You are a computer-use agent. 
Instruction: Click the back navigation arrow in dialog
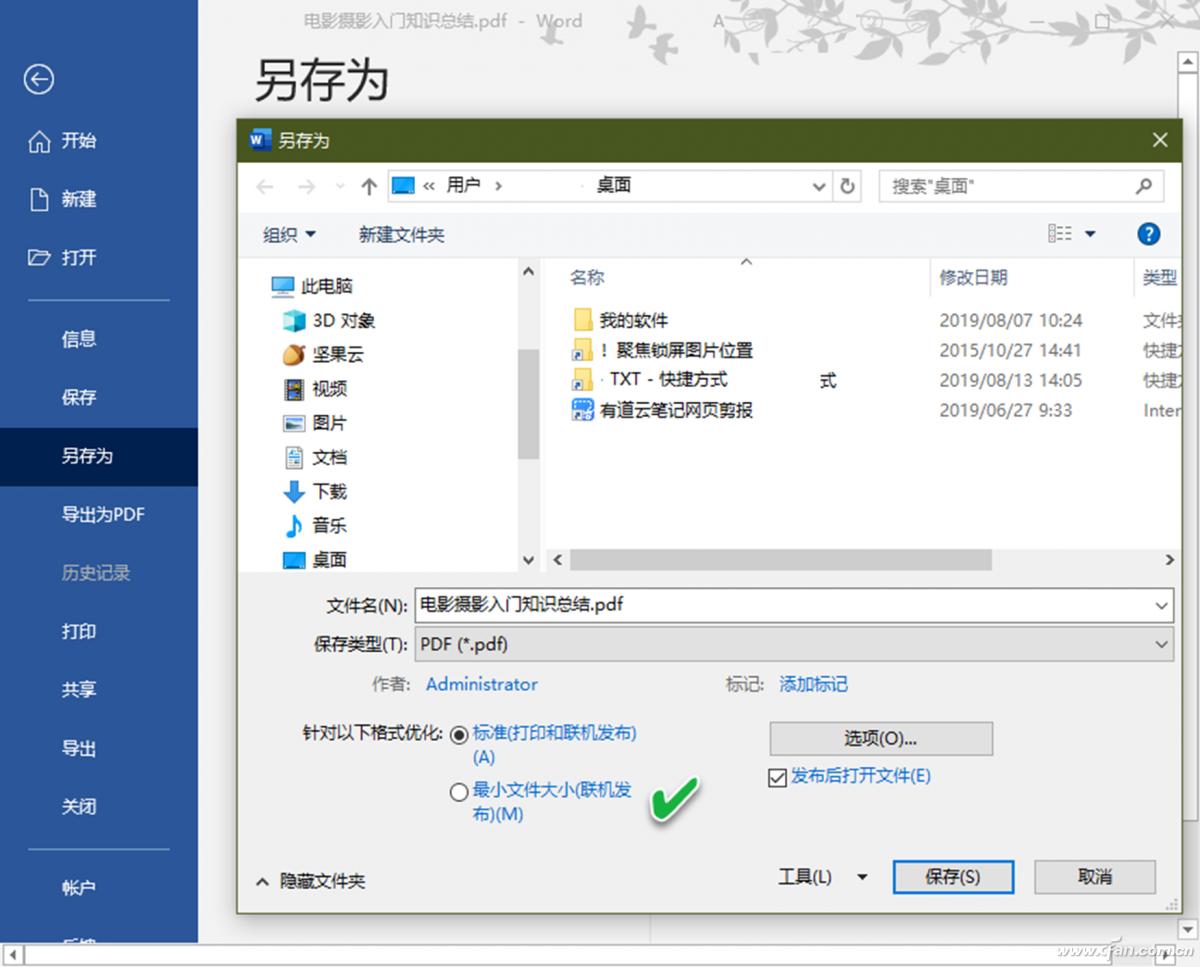tap(265, 187)
